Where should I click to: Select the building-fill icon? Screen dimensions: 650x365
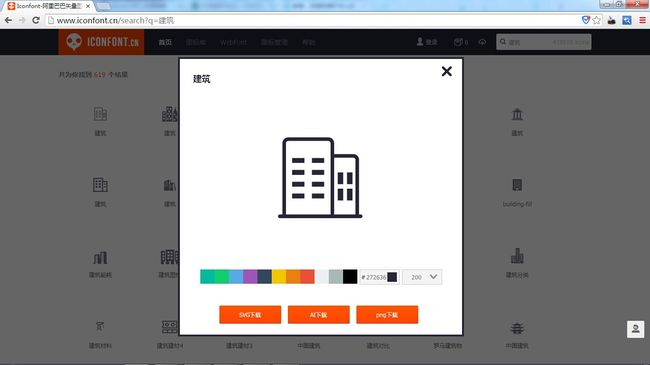click(x=517, y=185)
